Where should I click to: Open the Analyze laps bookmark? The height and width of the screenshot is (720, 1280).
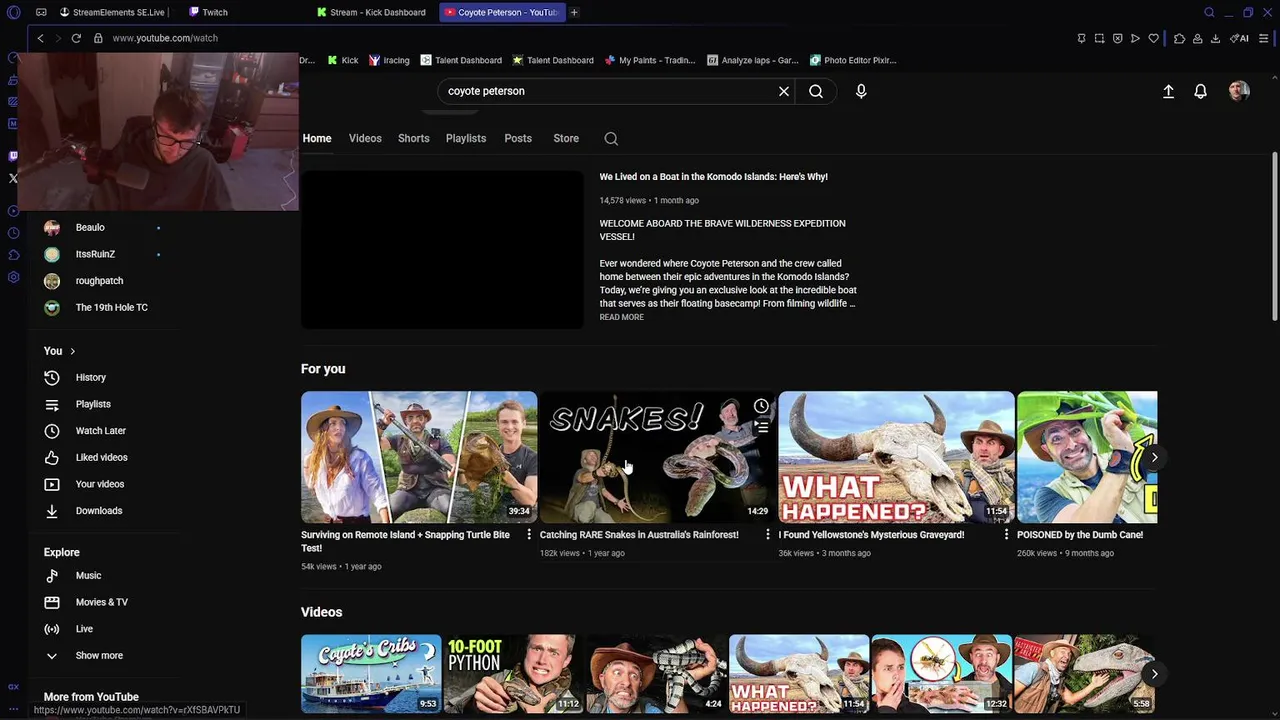(x=753, y=60)
